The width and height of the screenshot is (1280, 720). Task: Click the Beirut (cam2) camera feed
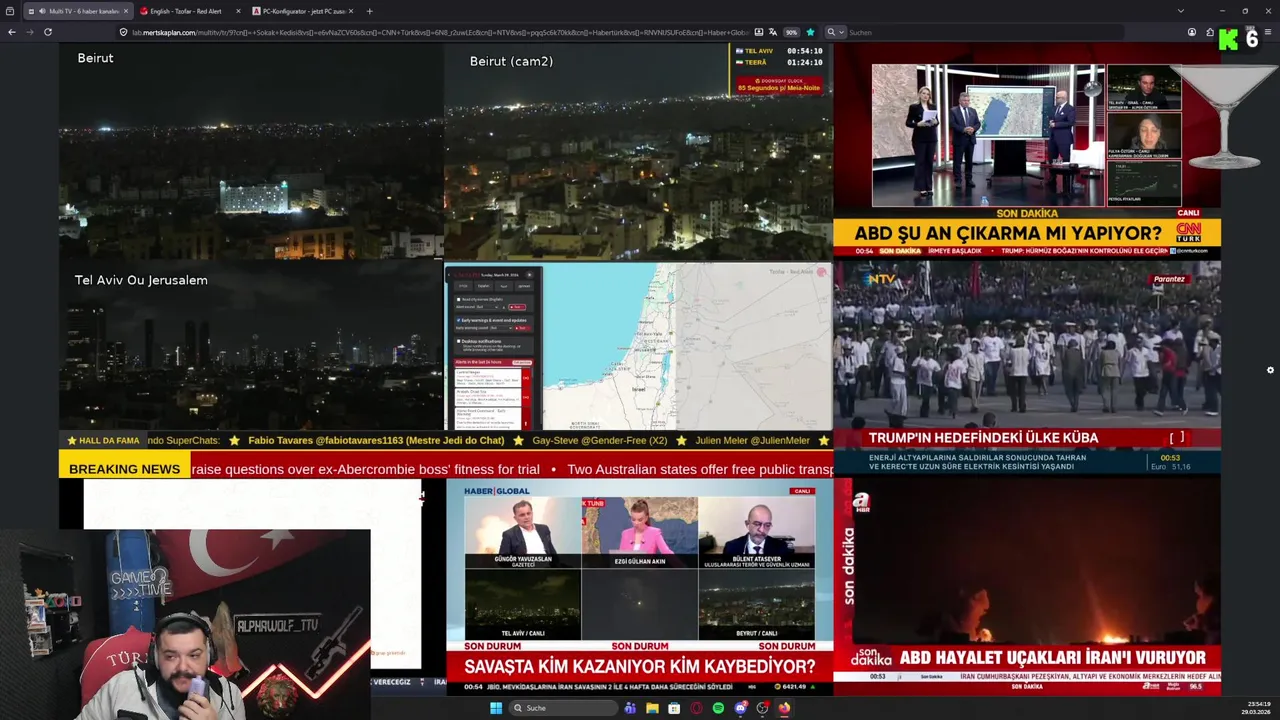click(638, 150)
